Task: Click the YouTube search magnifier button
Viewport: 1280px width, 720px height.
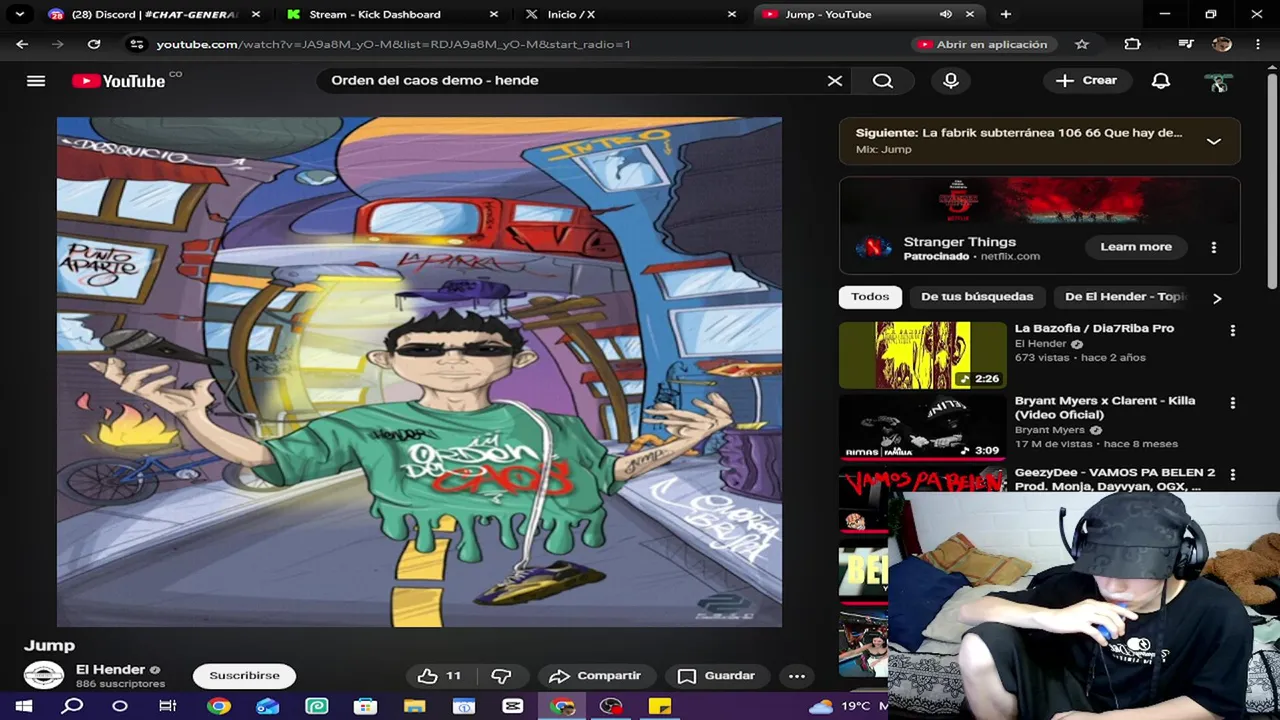Action: [x=883, y=81]
